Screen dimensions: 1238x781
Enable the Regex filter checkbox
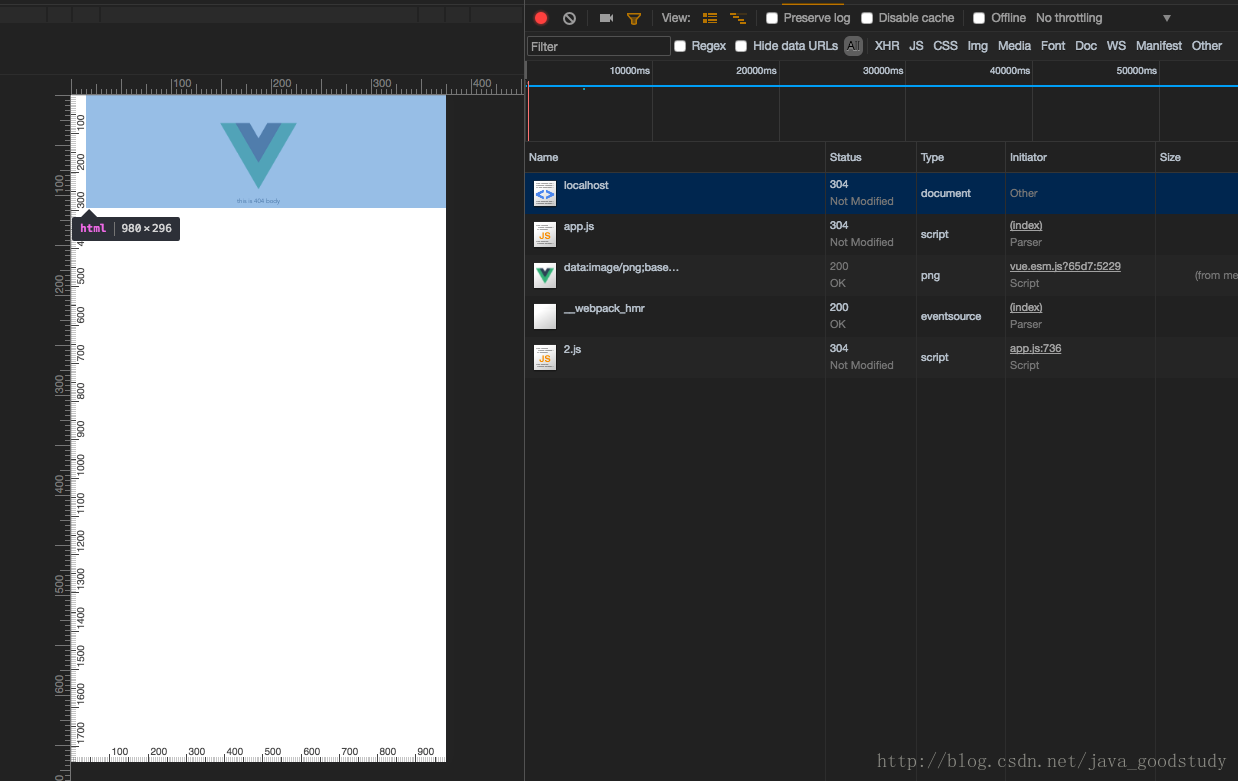click(x=680, y=46)
